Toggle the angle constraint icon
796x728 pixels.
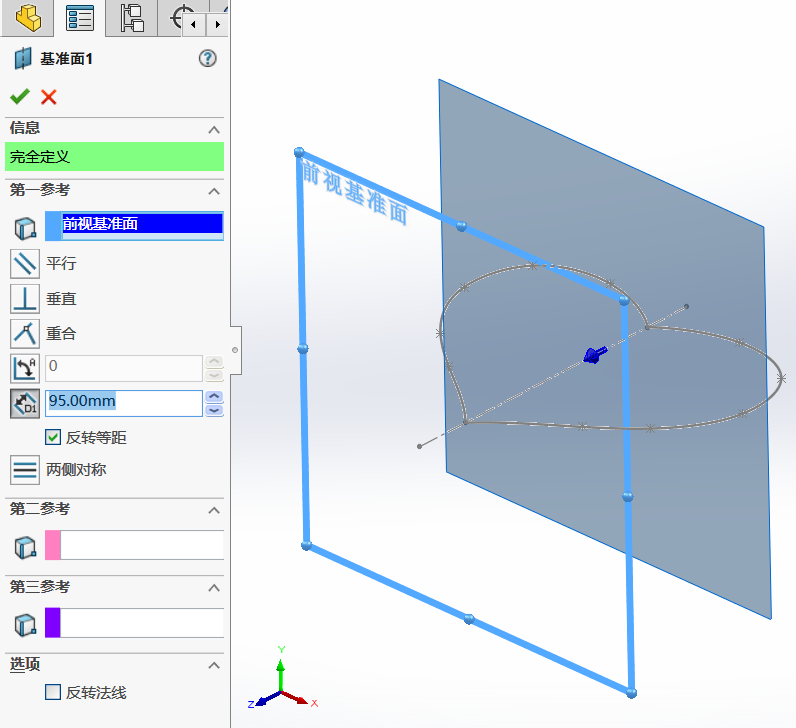(x=24, y=369)
